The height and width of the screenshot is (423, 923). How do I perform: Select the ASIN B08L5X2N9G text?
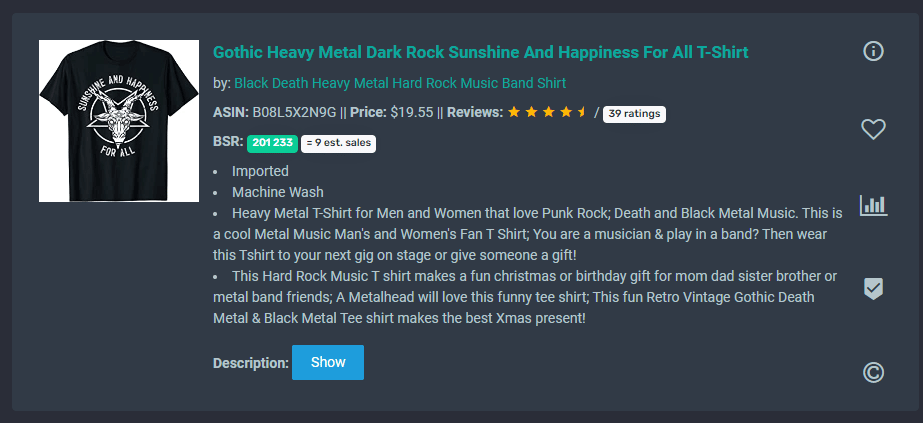point(294,112)
